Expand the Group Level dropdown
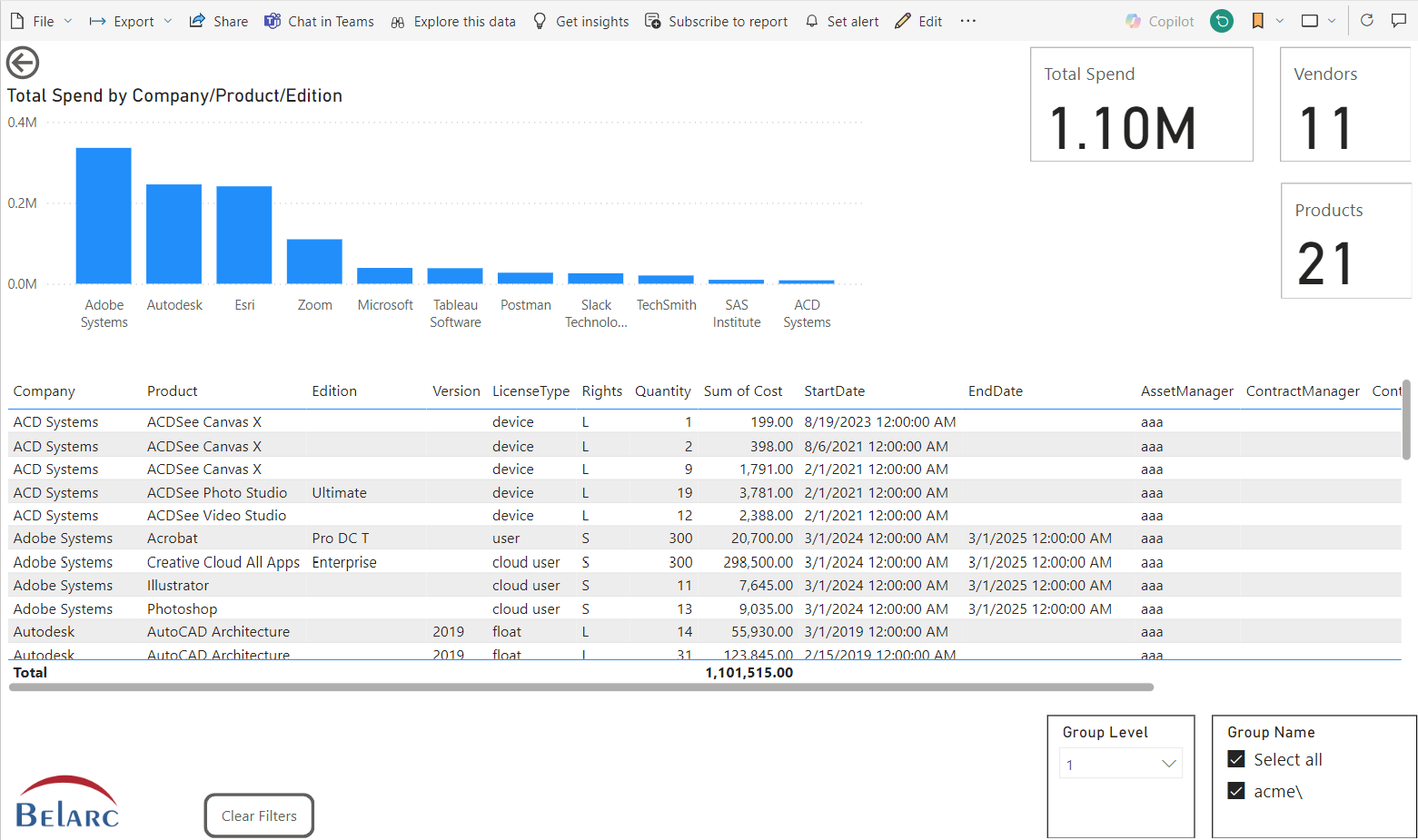The width and height of the screenshot is (1418, 840). pyautogui.click(x=1168, y=765)
